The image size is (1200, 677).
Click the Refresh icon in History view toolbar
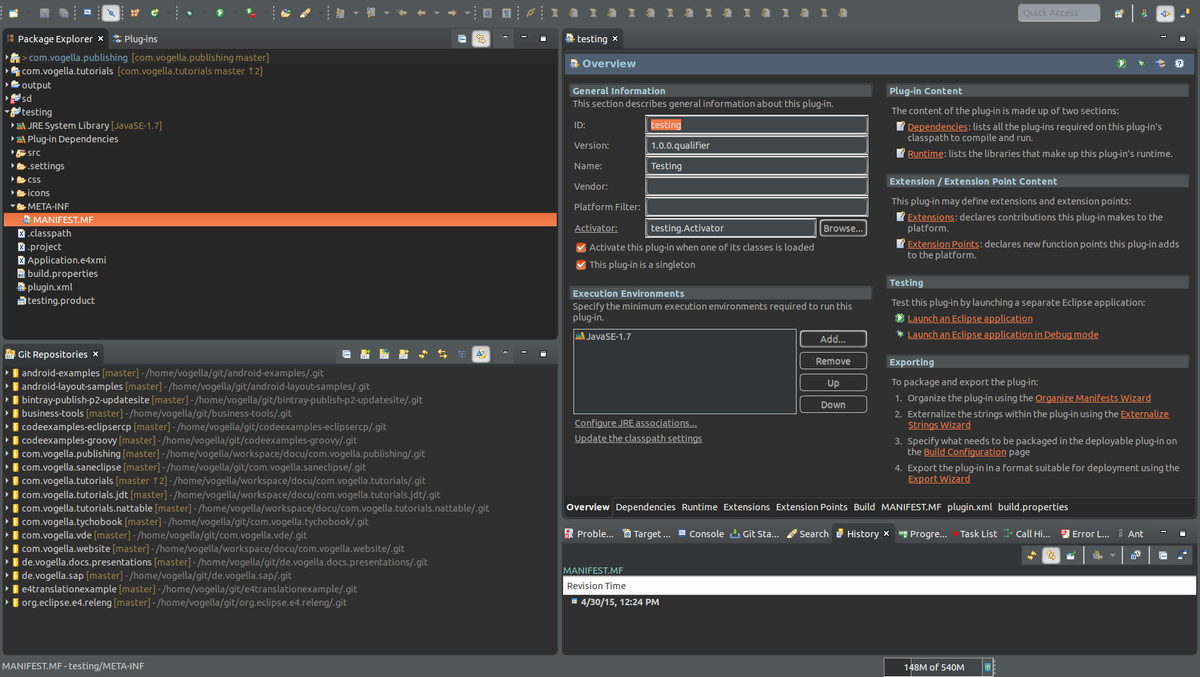point(1032,555)
